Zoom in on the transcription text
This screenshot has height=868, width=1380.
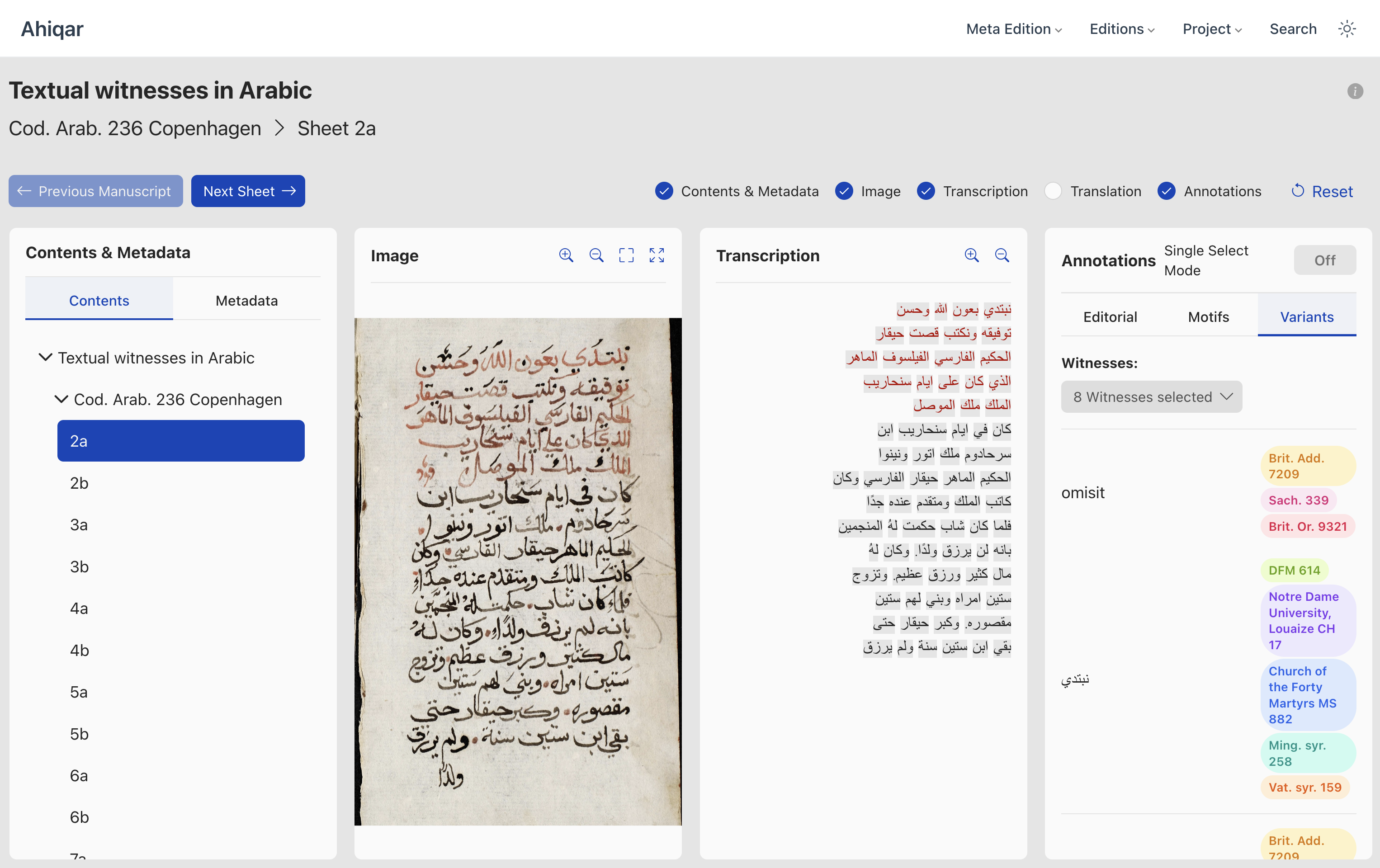[x=971, y=255]
